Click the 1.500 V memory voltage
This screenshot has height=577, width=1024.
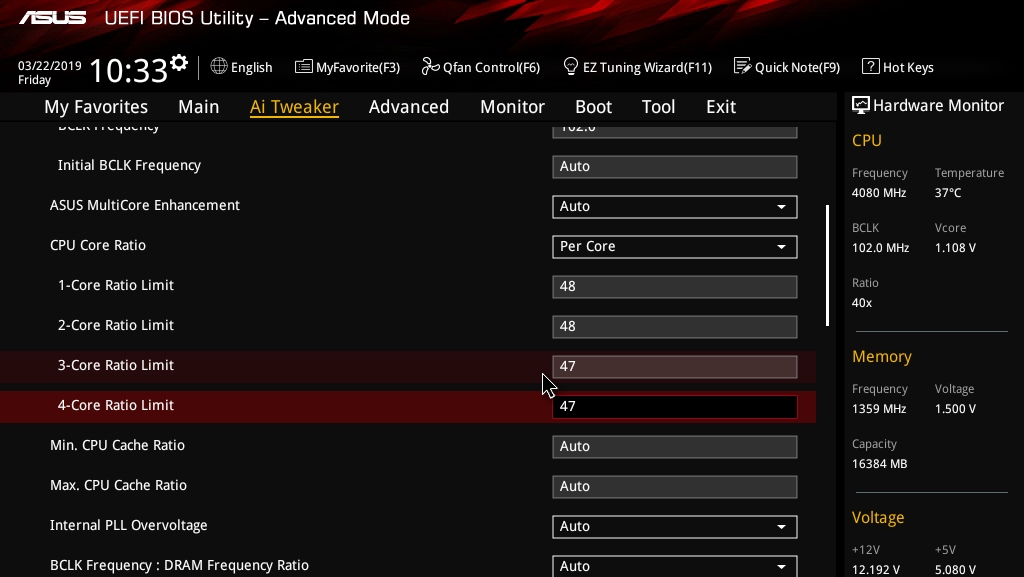[955, 409]
